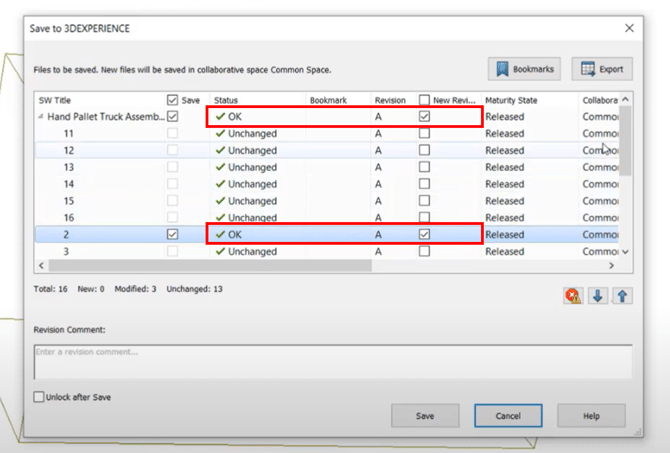Click the vertical scrollbar up arrow
Viewport: 670px width, 453px height.
(x=625, y=99)
